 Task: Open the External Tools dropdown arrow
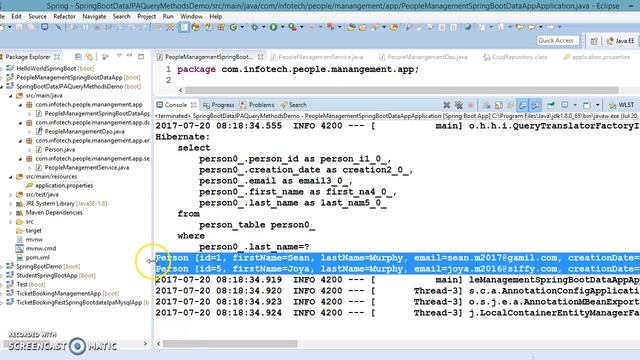tap(302, 27)
